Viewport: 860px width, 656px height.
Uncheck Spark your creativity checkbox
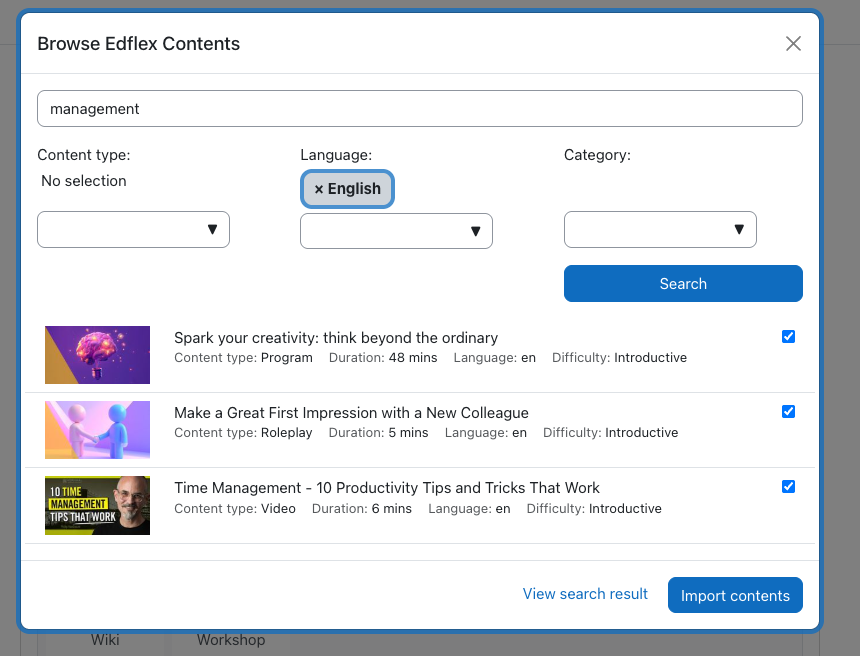[788, 336]
